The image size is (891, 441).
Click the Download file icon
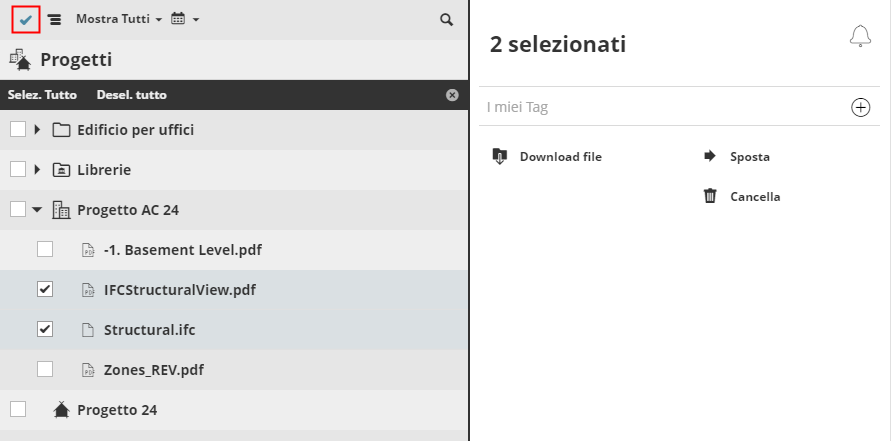point(501,156)
